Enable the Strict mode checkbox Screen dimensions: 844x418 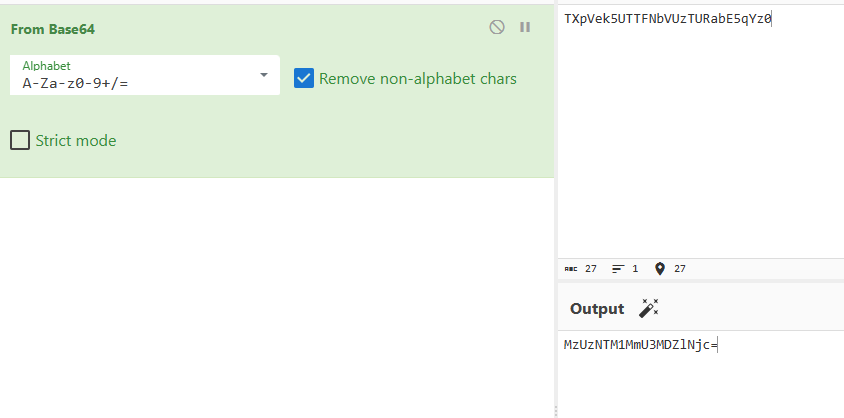(x=20, y=140)
